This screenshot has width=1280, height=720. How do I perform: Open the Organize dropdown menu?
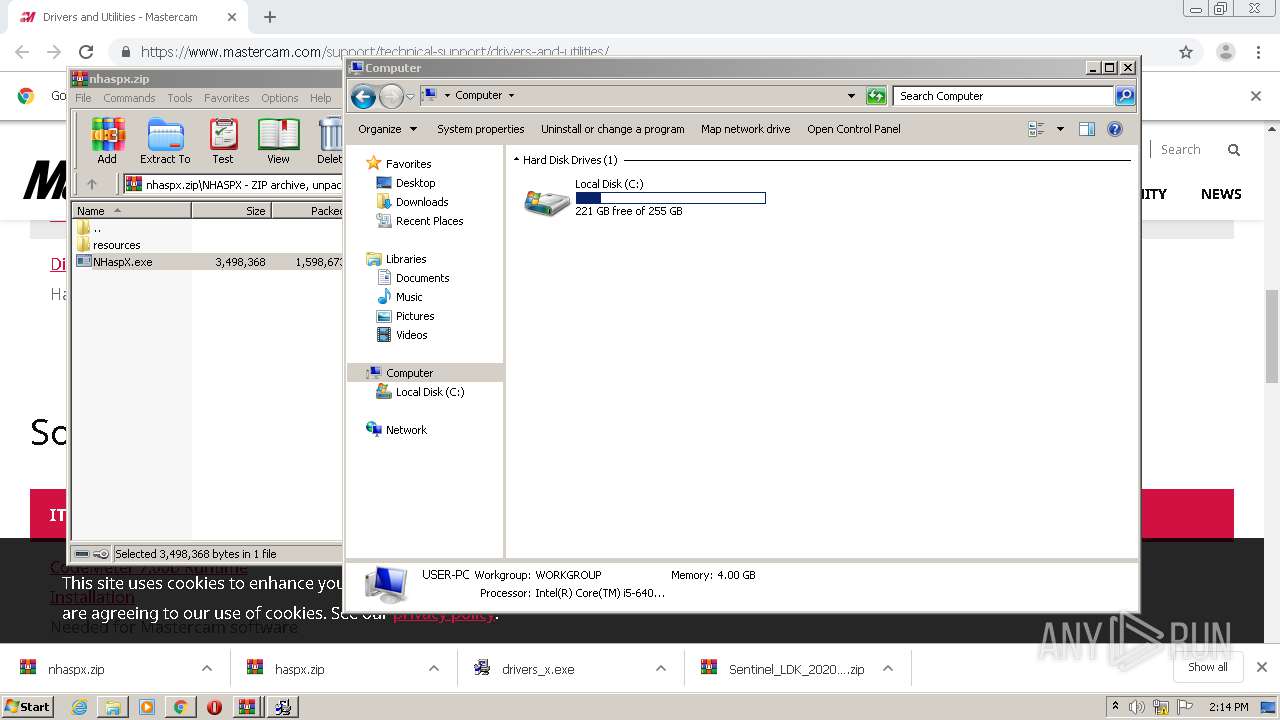(x=387, y=129)
